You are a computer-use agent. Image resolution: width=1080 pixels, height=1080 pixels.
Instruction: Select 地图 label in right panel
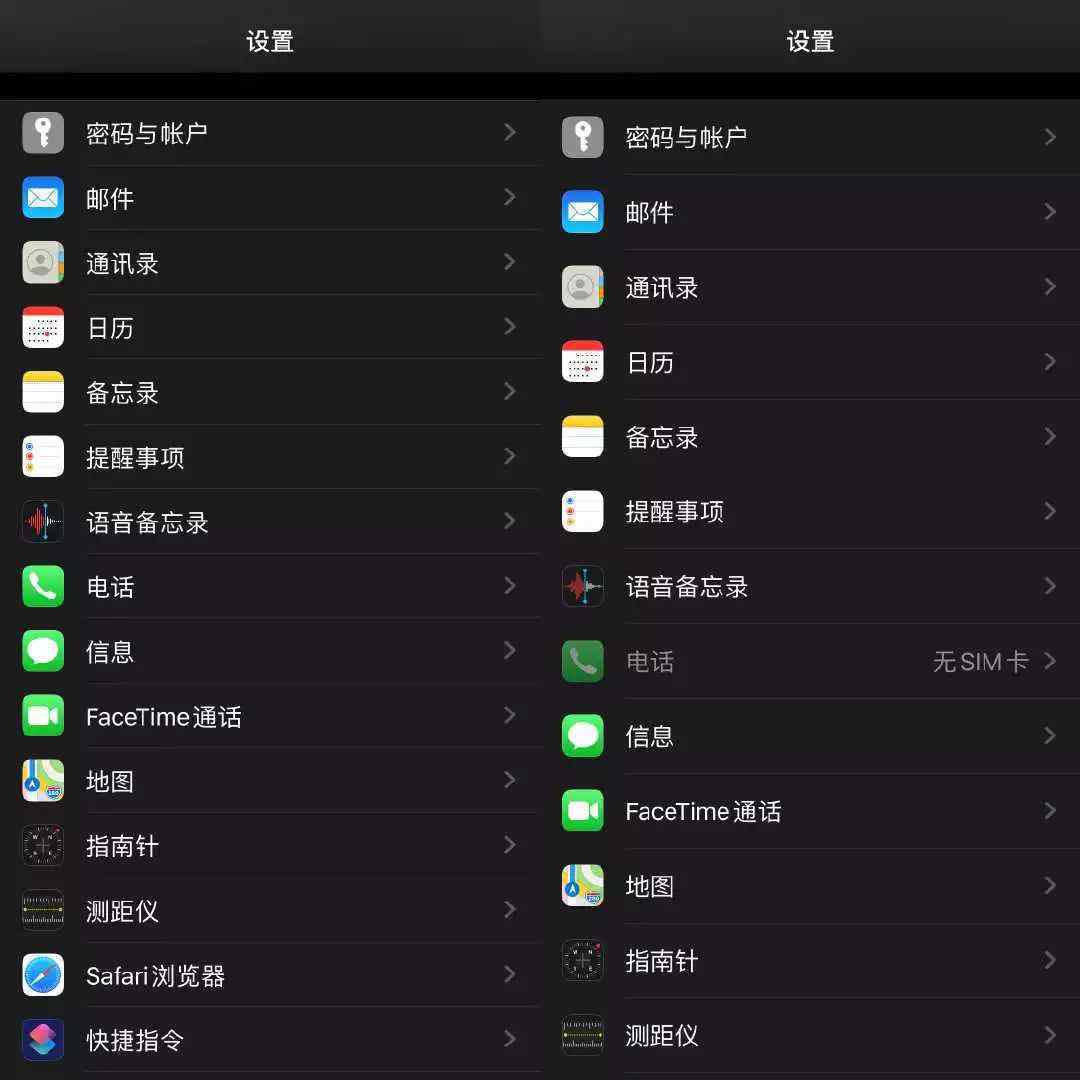[650, 886]
